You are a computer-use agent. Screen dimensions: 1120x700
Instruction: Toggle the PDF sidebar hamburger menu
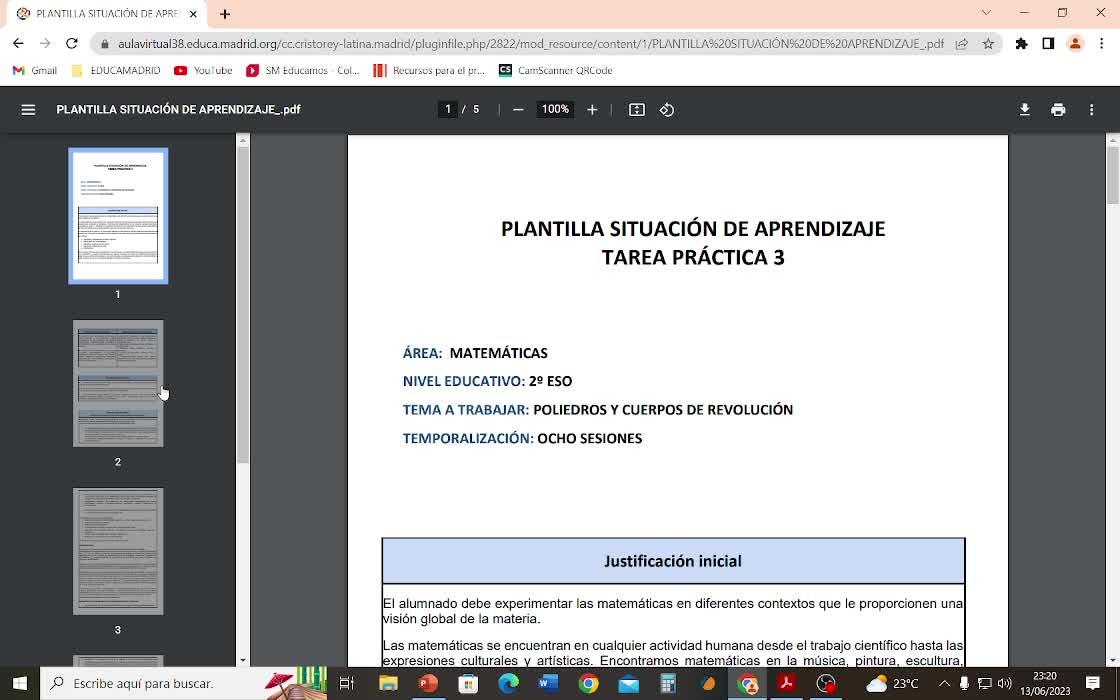pyautogui.click(x=28, y=110)
